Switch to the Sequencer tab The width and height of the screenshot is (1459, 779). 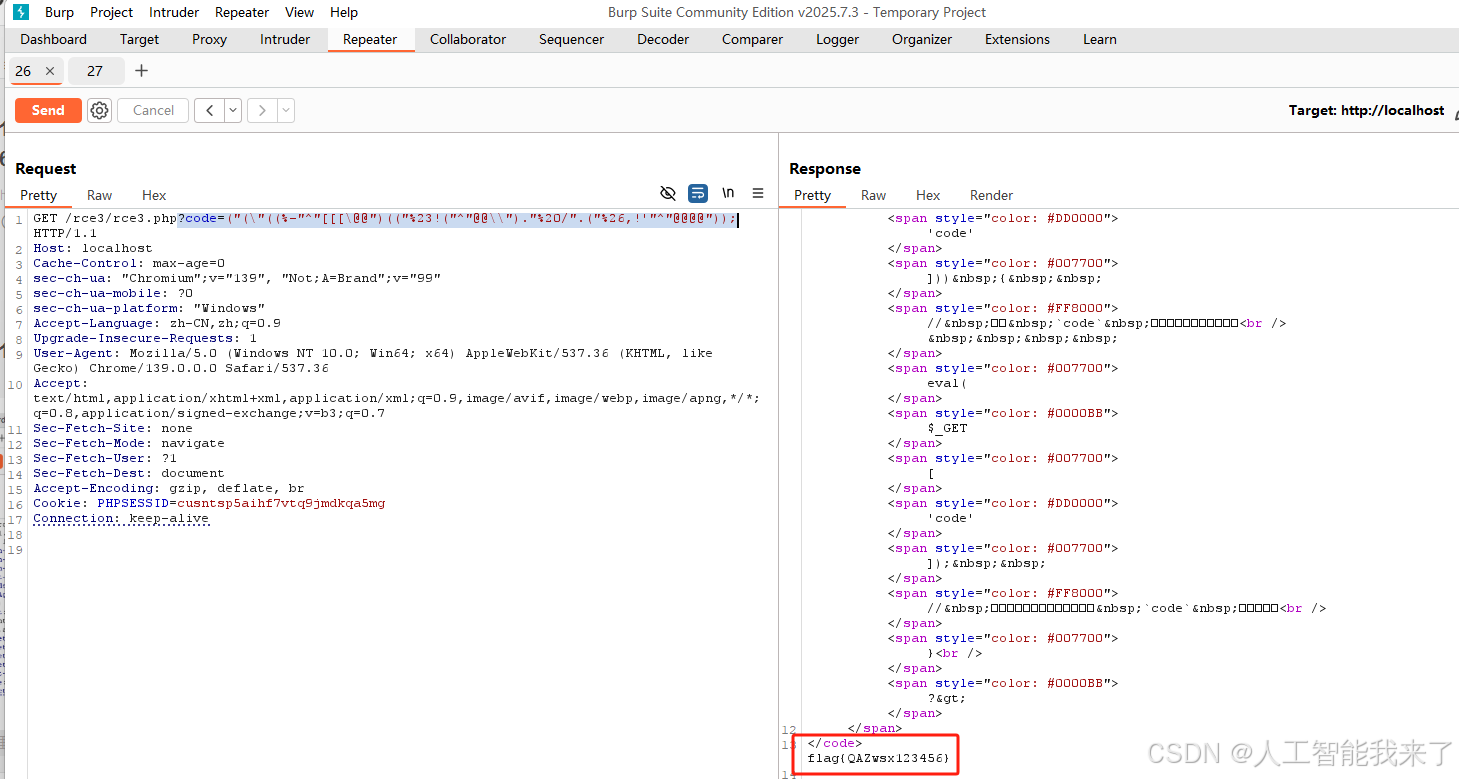click(x=571, y=40)
